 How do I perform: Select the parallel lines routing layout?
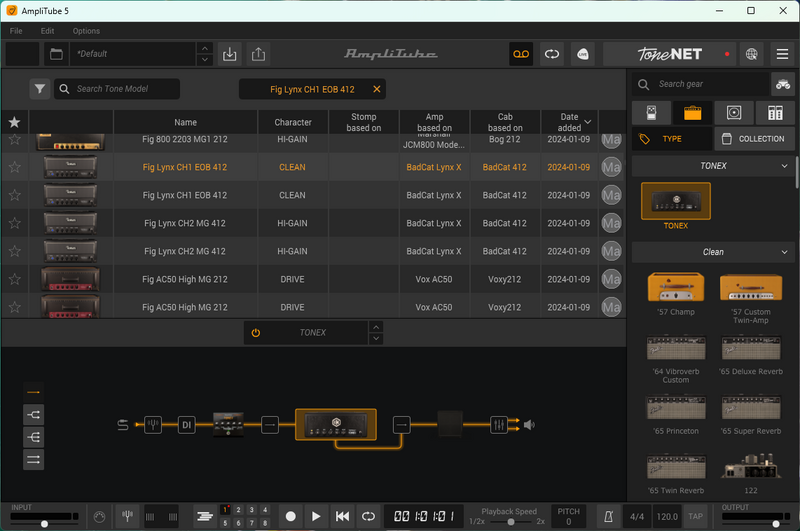(x=33, y=460)
